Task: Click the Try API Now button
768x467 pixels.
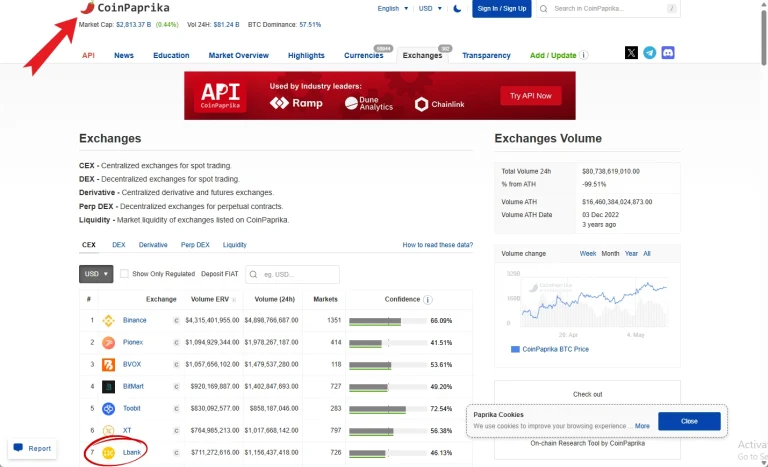Action: 530,96
